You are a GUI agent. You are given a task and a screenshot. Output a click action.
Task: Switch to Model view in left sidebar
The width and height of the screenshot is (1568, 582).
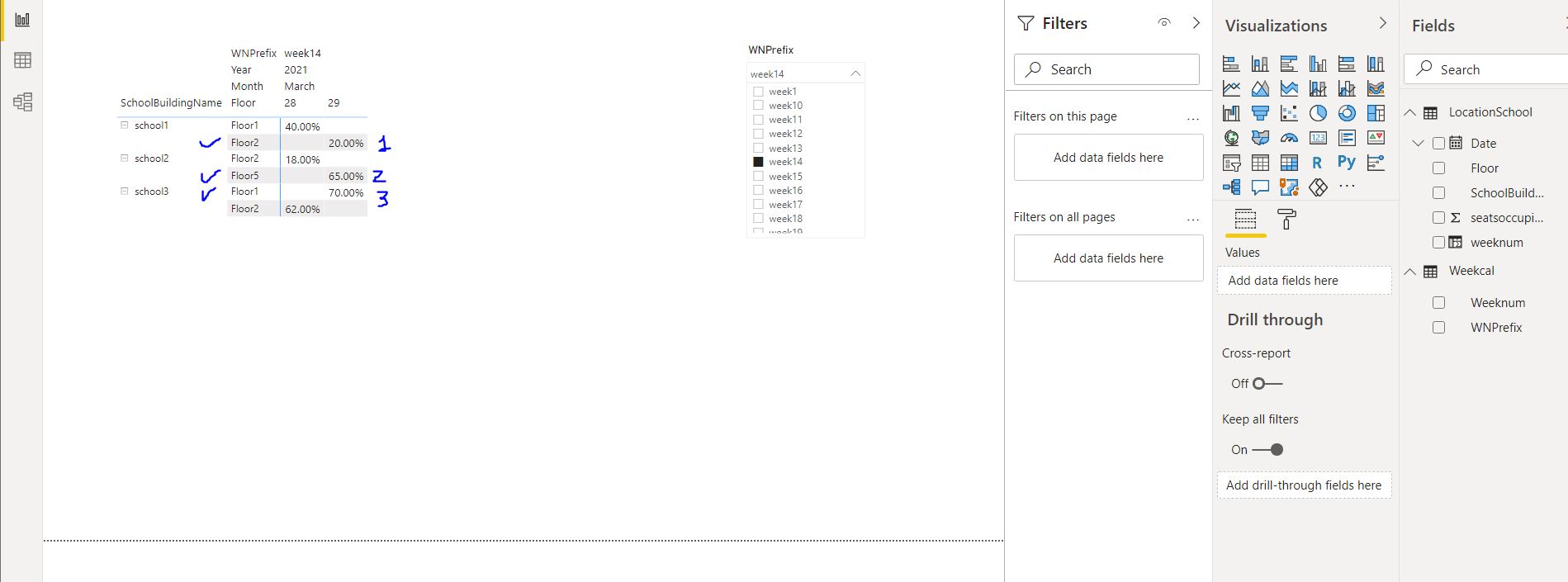[x=22, y=102]
